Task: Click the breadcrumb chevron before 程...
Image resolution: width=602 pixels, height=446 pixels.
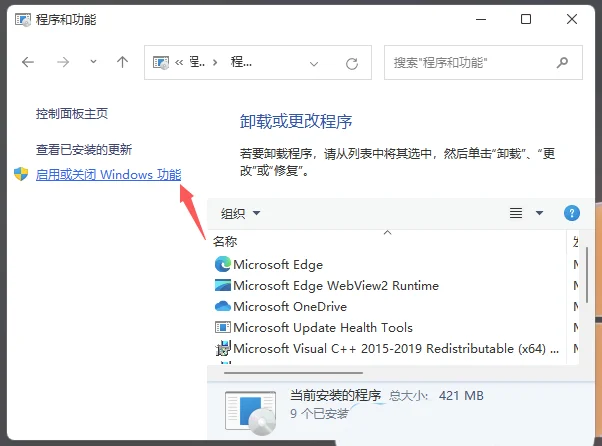Action: coord(215,63)
